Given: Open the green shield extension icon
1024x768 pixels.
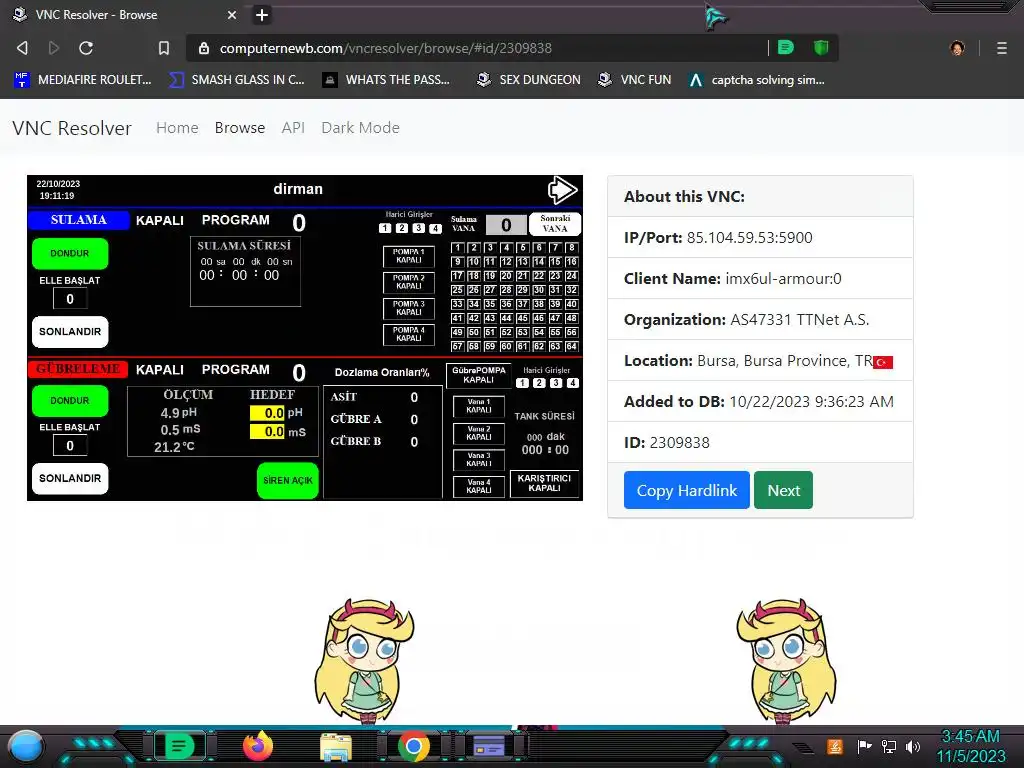Looking at the screenshot, I should point(821,48).
